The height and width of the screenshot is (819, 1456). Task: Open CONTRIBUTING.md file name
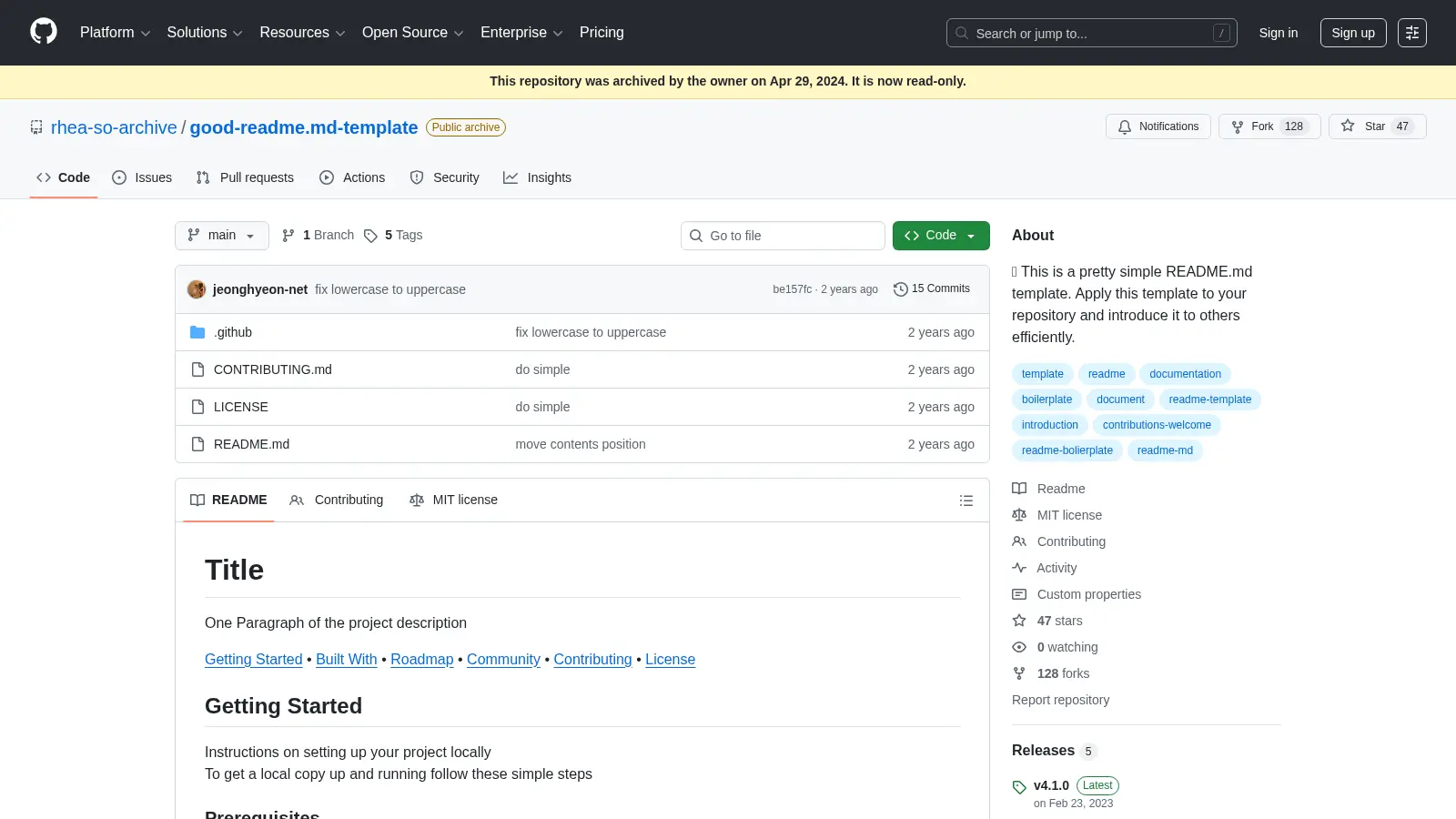pos(273,369)
